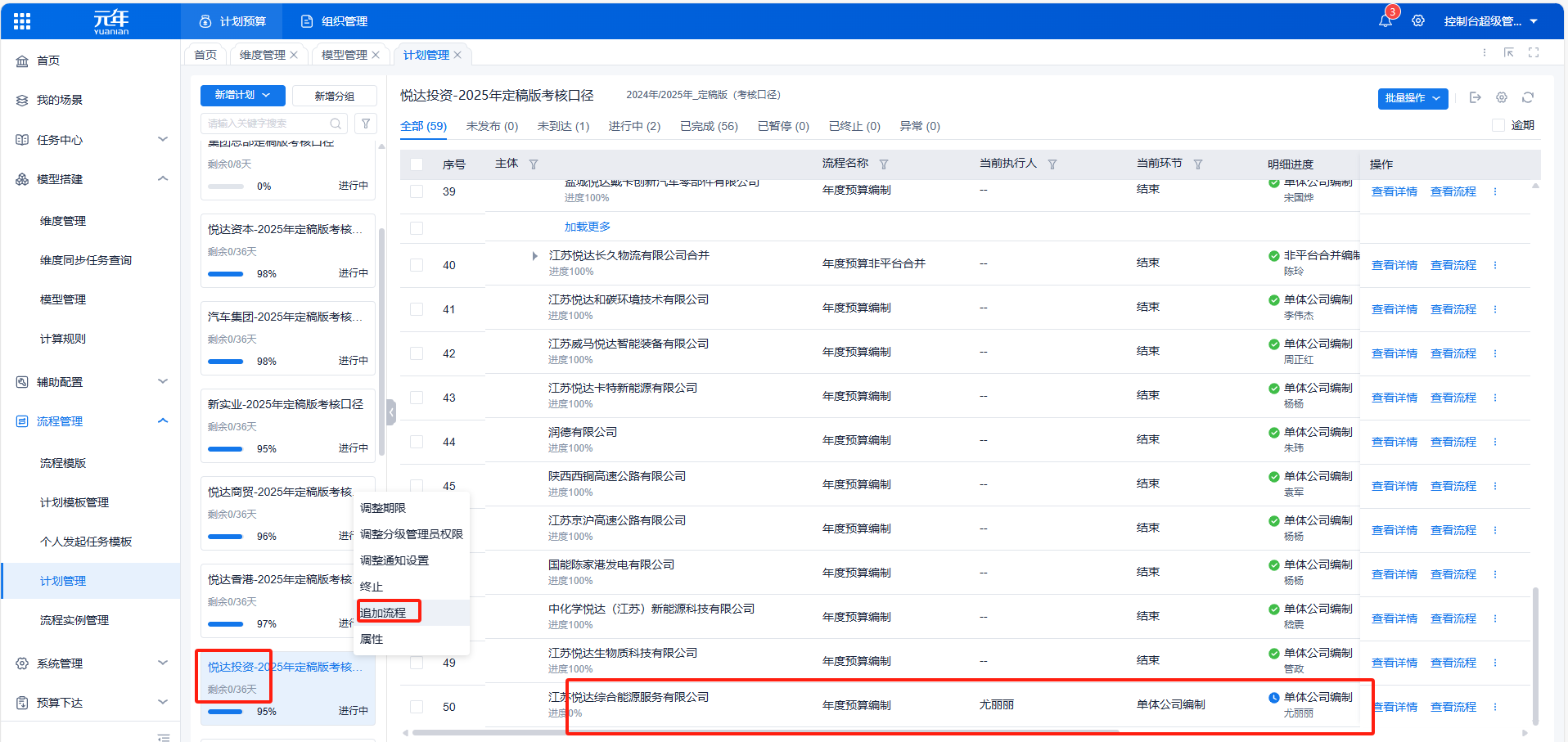This screenshot has width=1568, height=742.
Task: Expand row 江苏悦达长久物流有限公司合并
Action: [x=534, y=256]
